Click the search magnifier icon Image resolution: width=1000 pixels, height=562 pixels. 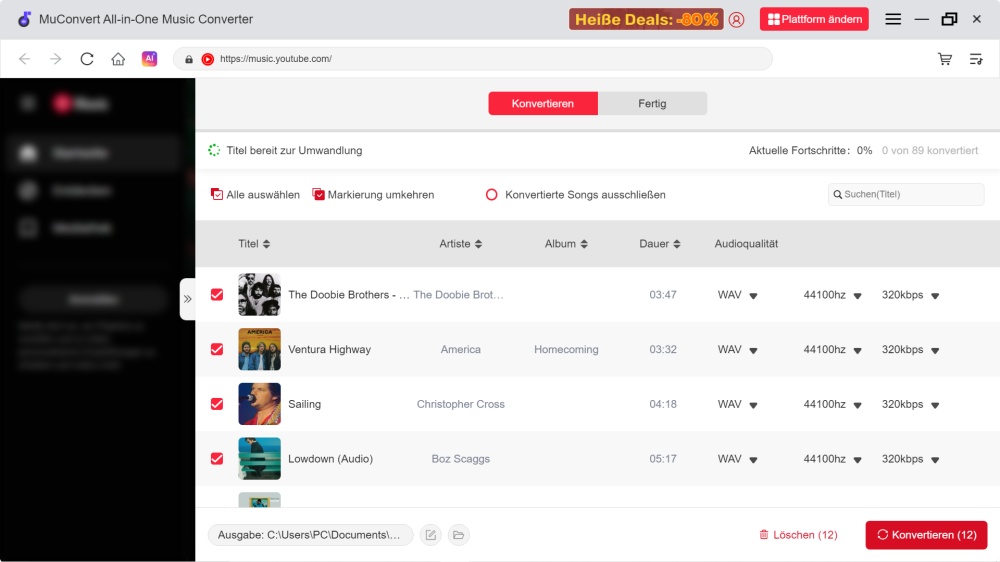837,195
